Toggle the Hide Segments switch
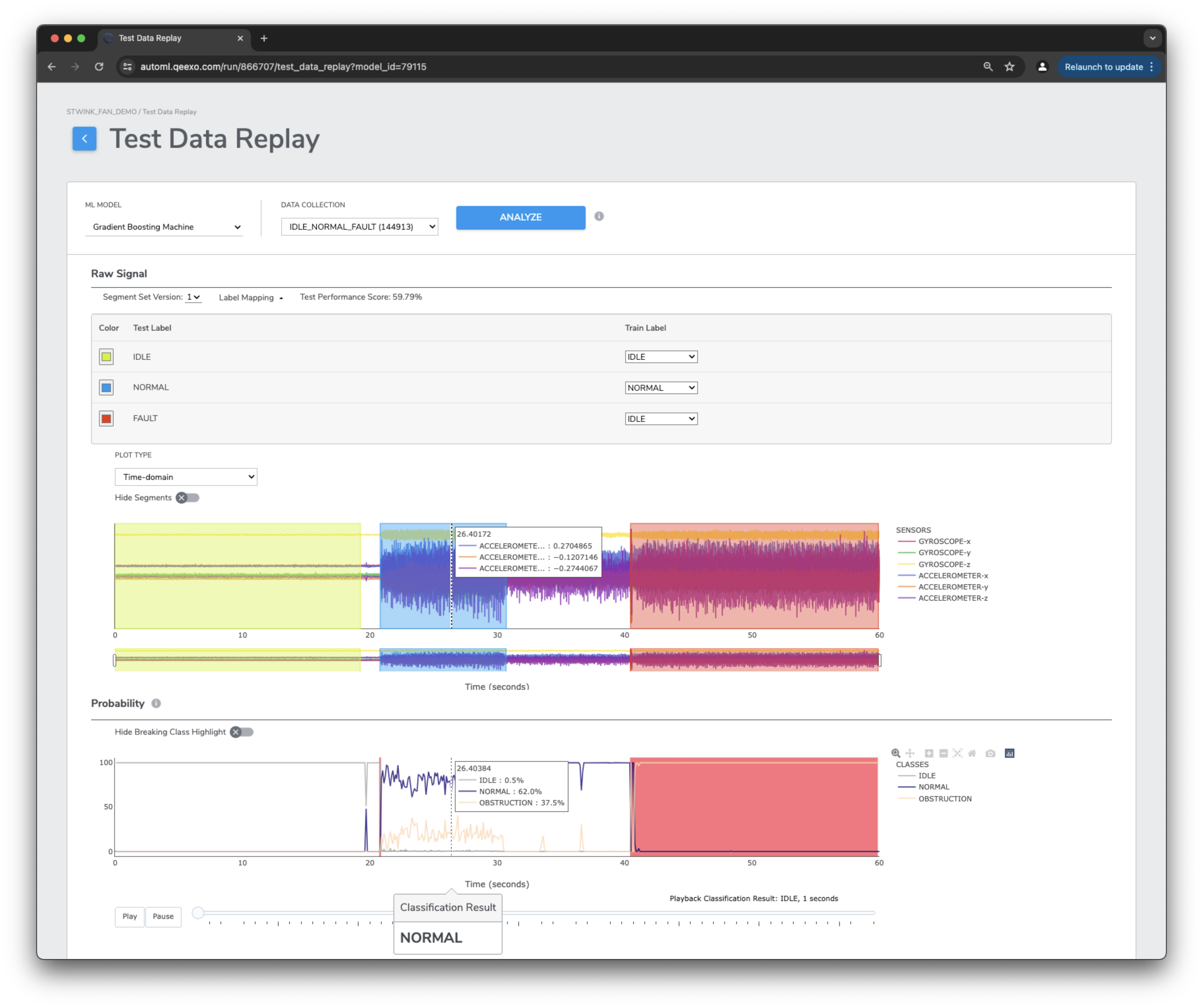Image resolution: width=1203 pixels, height=1008 pixels. click(188, 498)
